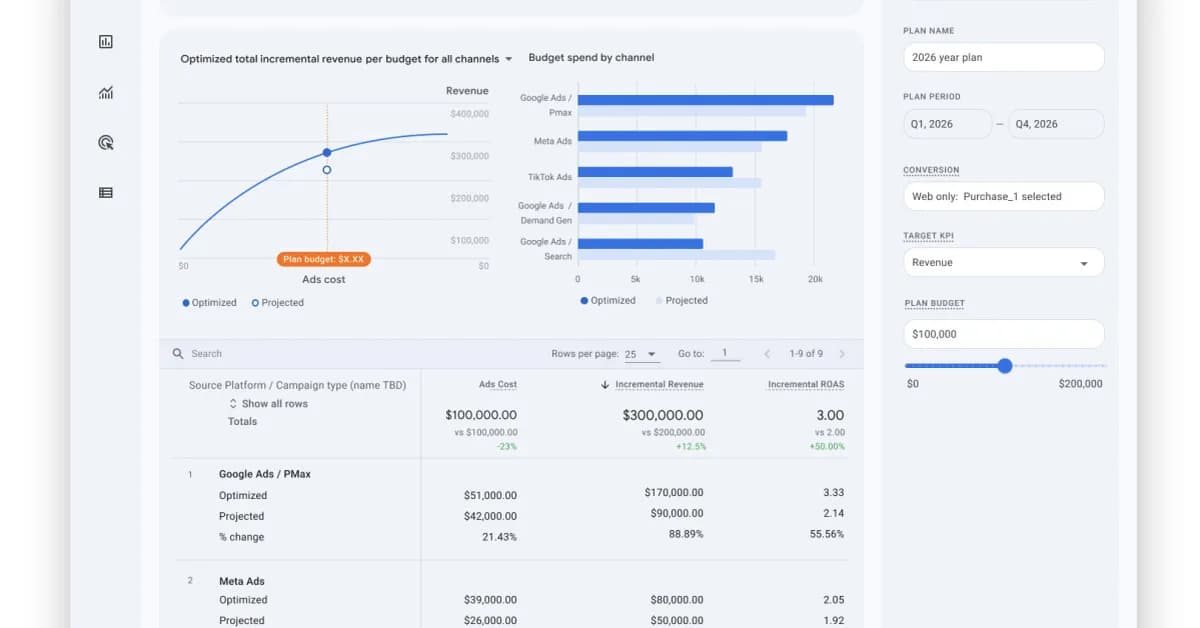Click the Incremental Revenue sort arrow
1200x628 pixels.
click(x=605, y=385)
